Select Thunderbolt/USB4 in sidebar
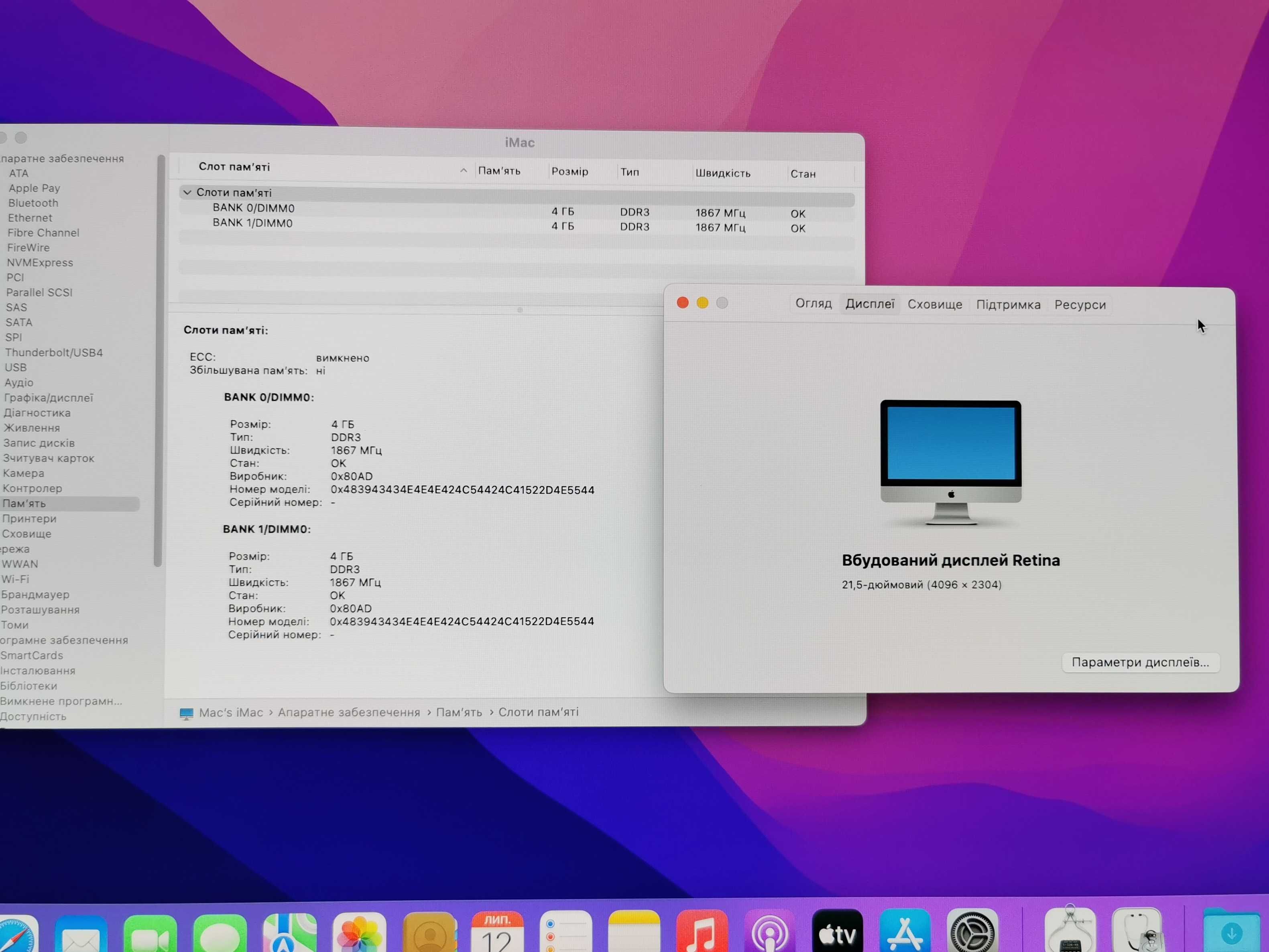This screenshot has height=952, width=1269. [54, 353]
